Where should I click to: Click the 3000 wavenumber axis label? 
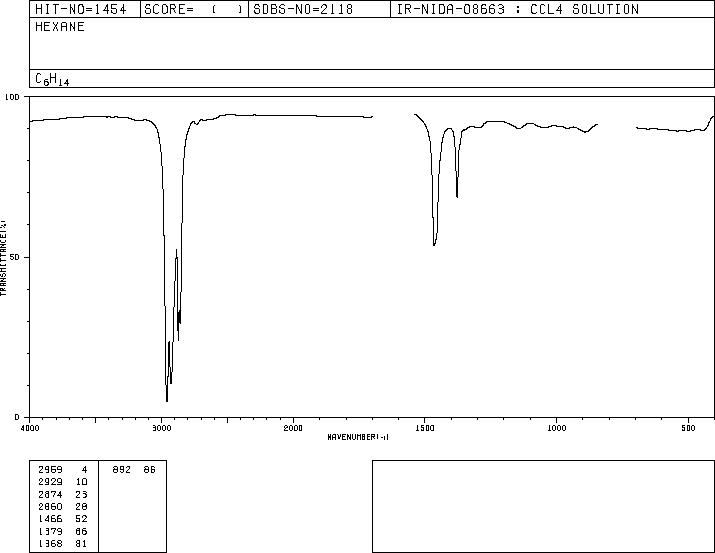161,428
